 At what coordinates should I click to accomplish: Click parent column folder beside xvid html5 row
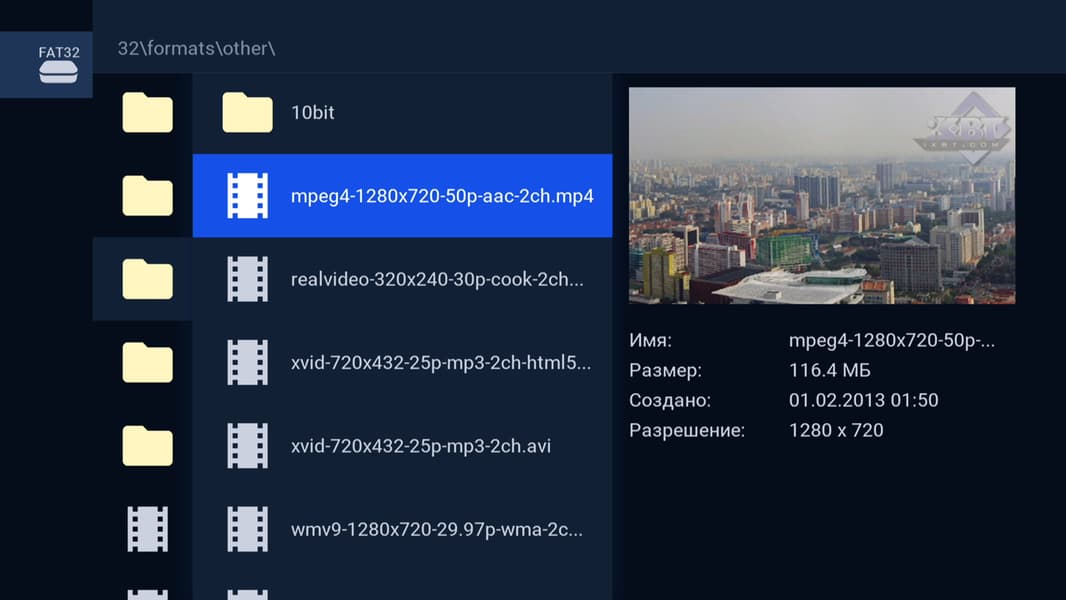148,363
